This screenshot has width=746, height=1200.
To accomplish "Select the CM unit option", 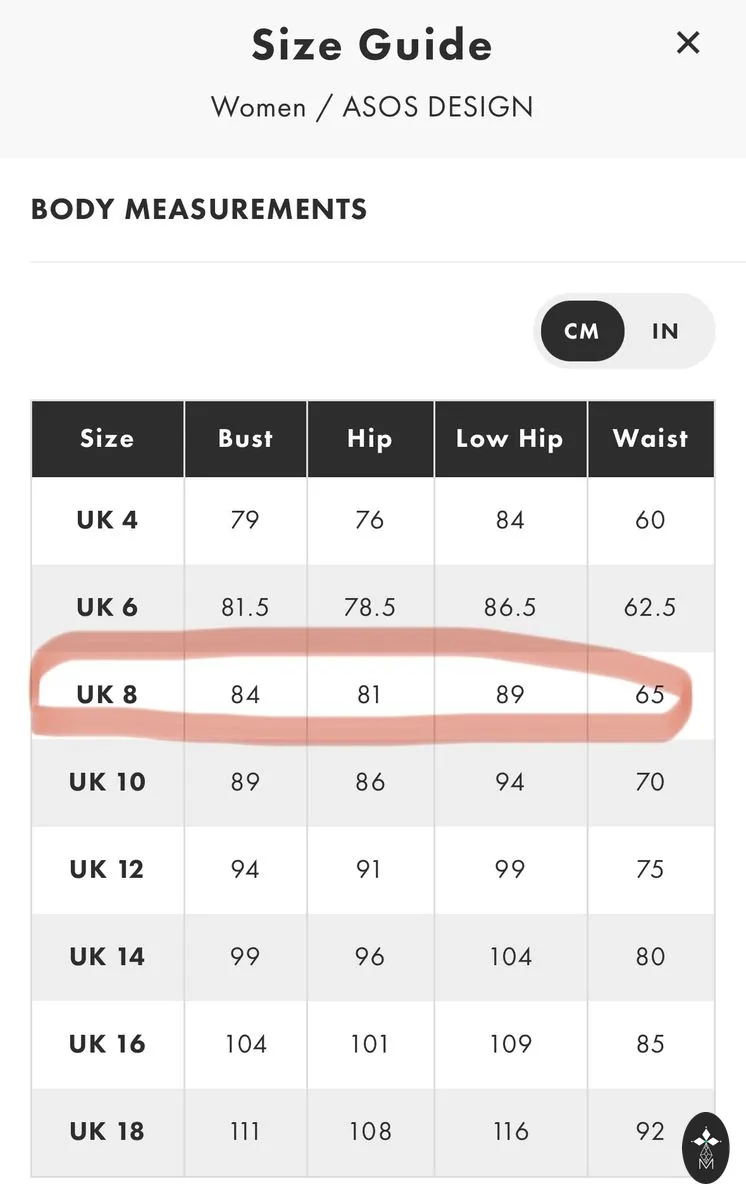I will [582, 331].
